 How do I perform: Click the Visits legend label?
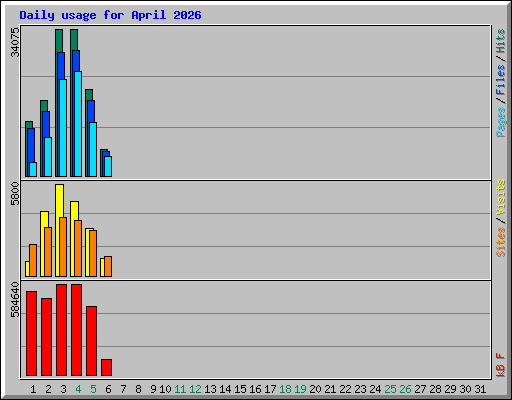[500, 197]
